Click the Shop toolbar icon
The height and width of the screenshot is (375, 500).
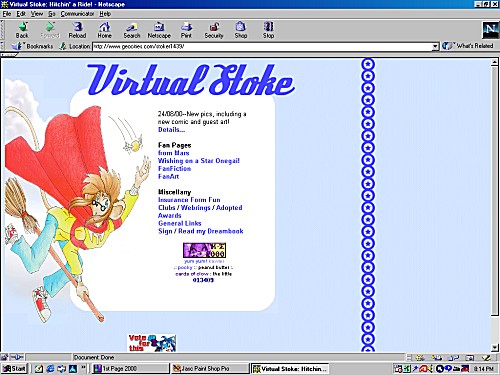pos(241,27)
